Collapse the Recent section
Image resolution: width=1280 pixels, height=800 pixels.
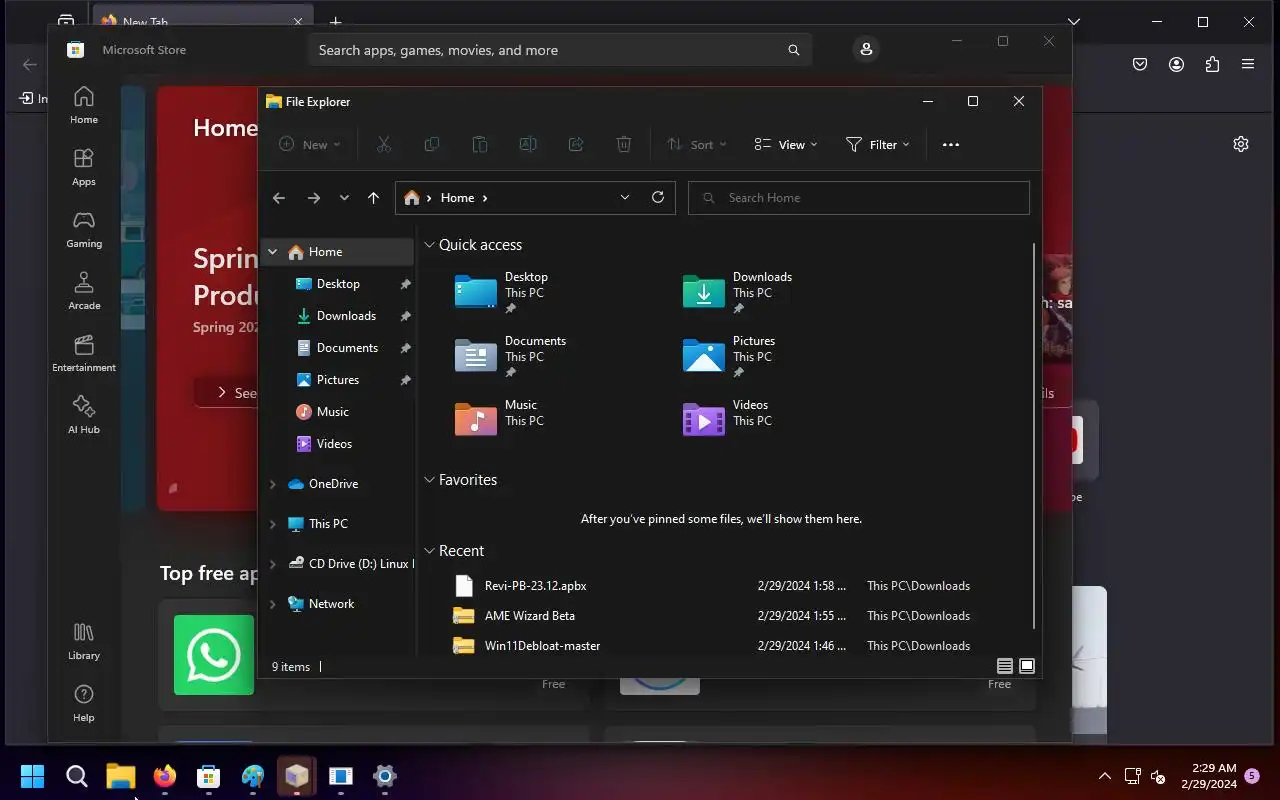point(429,551)
